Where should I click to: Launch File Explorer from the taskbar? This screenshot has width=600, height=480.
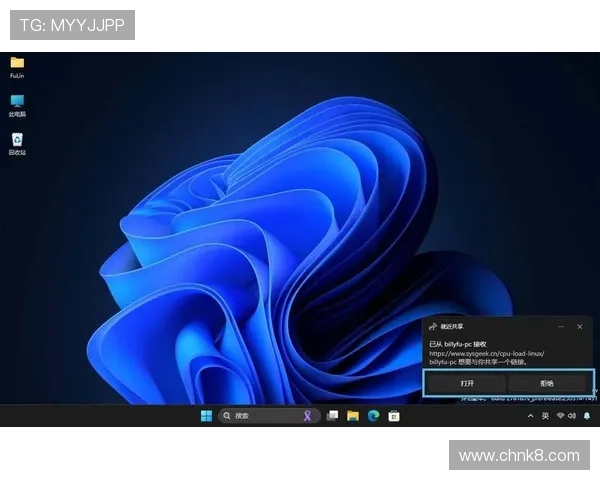[353, 416]
